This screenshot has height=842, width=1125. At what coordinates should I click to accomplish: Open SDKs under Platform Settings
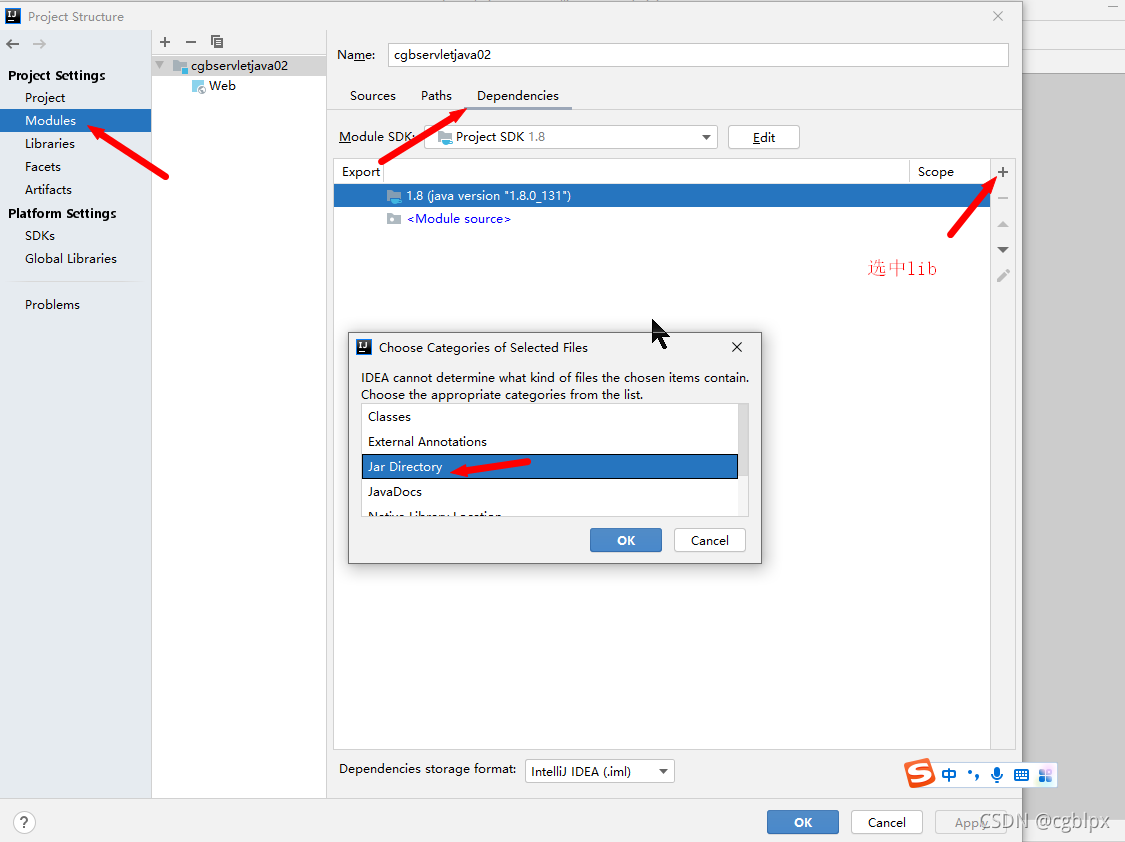point(40,235)
